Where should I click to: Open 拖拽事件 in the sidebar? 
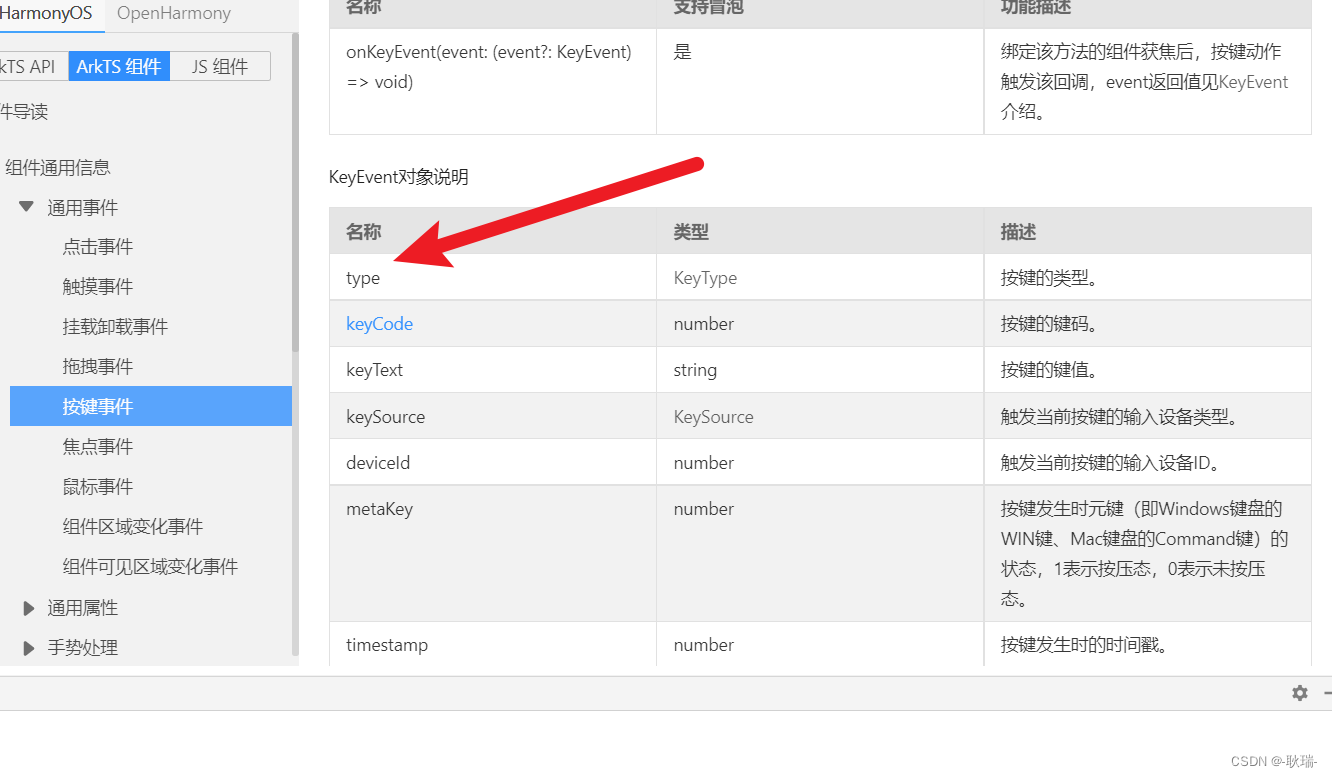coord(97,367)
